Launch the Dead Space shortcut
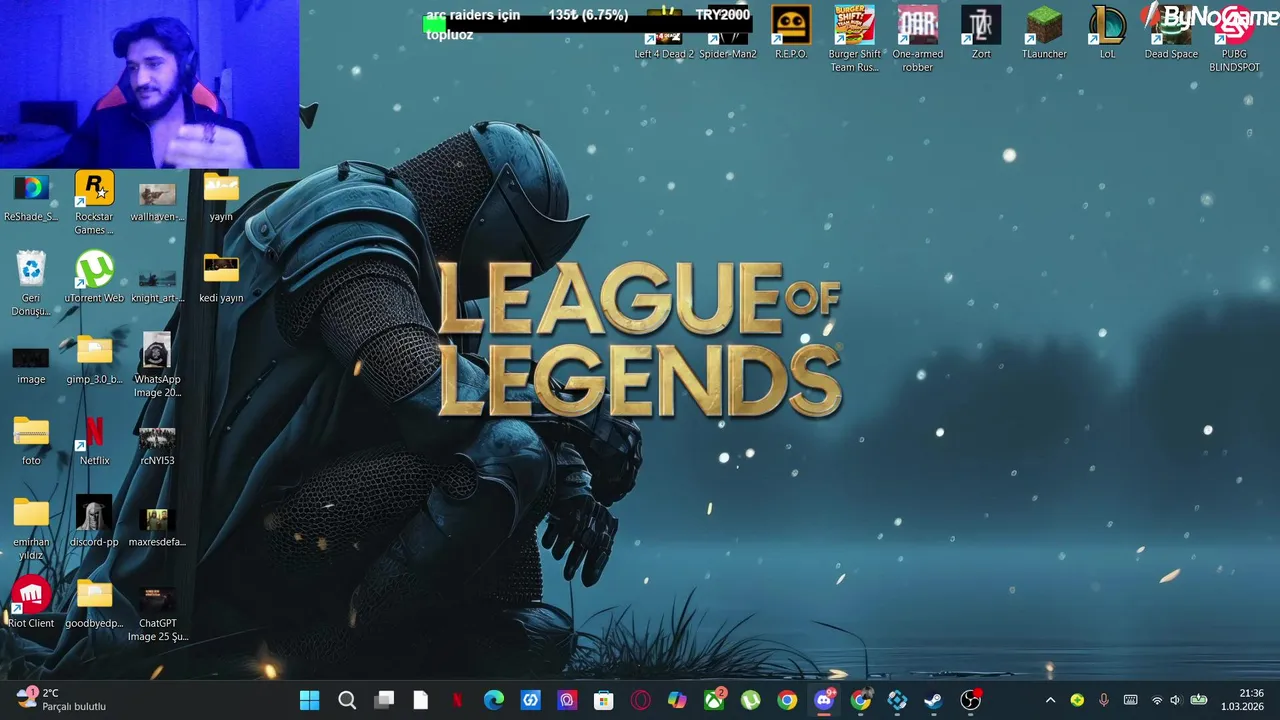Viewport: 1280px width, 720px height. (x=1171, y=33)
